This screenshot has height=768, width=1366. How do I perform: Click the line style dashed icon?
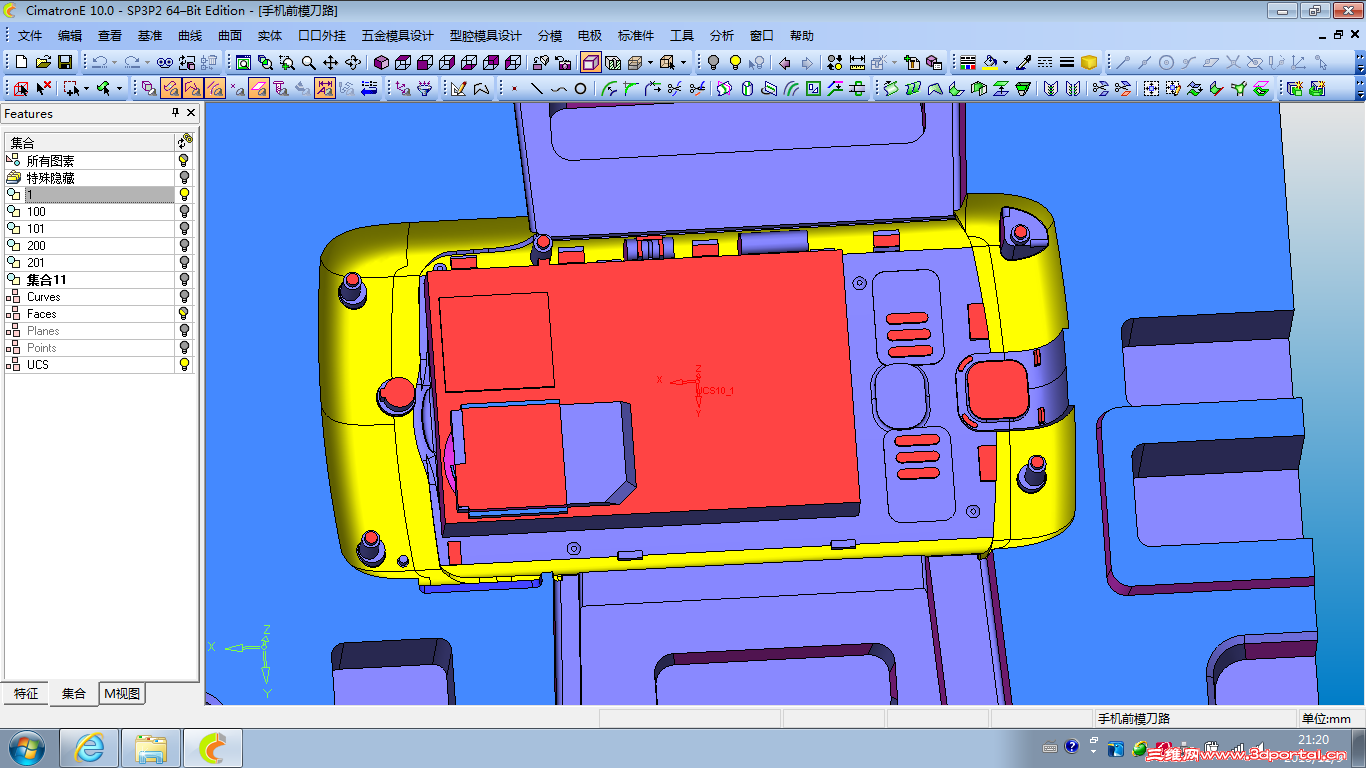(1045, 62)
